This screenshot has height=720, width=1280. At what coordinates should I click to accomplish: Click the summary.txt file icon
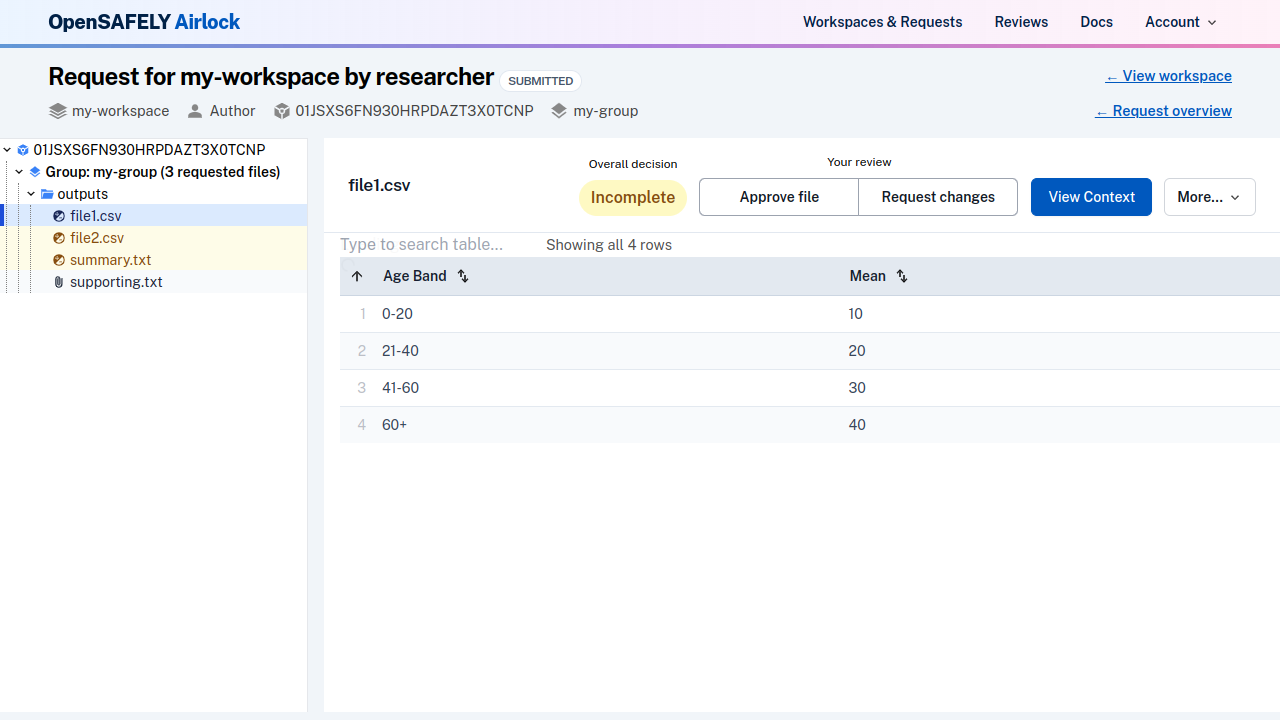pos(59,260)
